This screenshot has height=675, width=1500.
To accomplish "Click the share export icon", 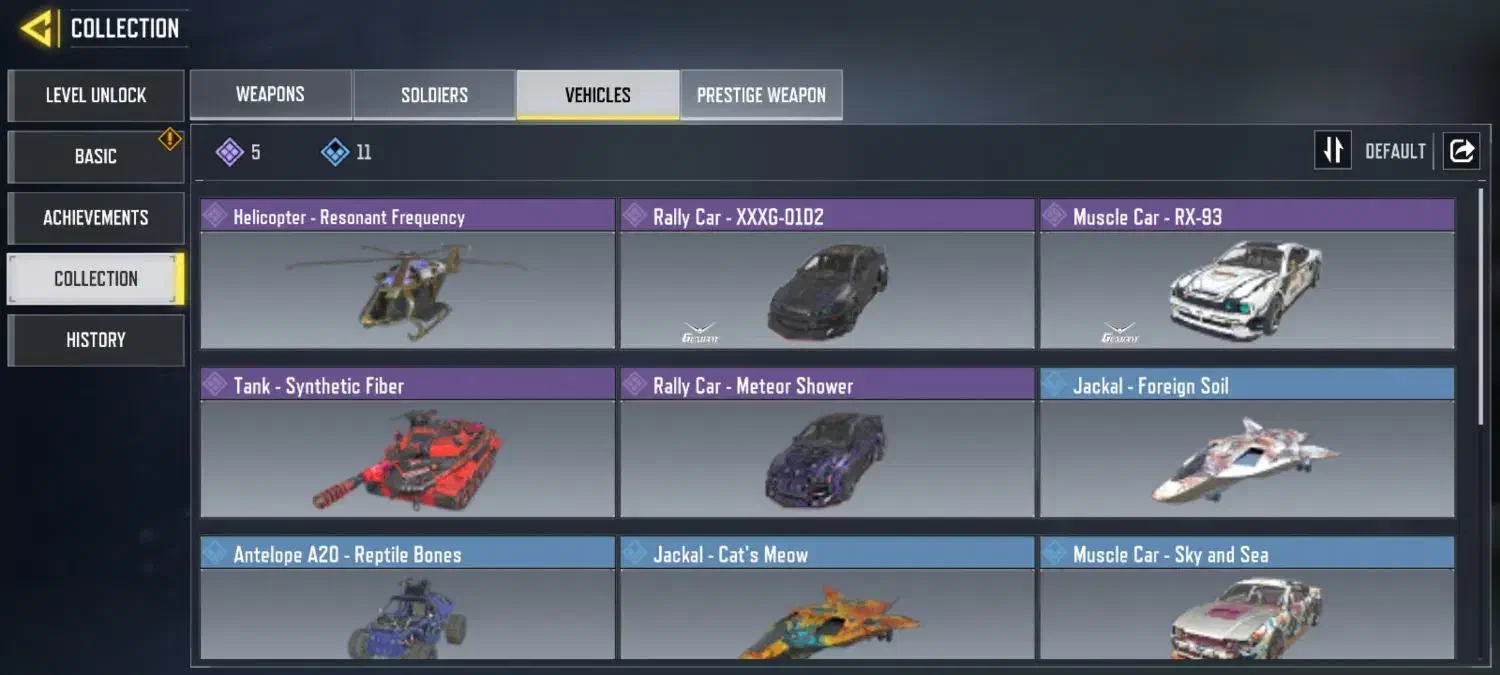I will coord(1461,151).
